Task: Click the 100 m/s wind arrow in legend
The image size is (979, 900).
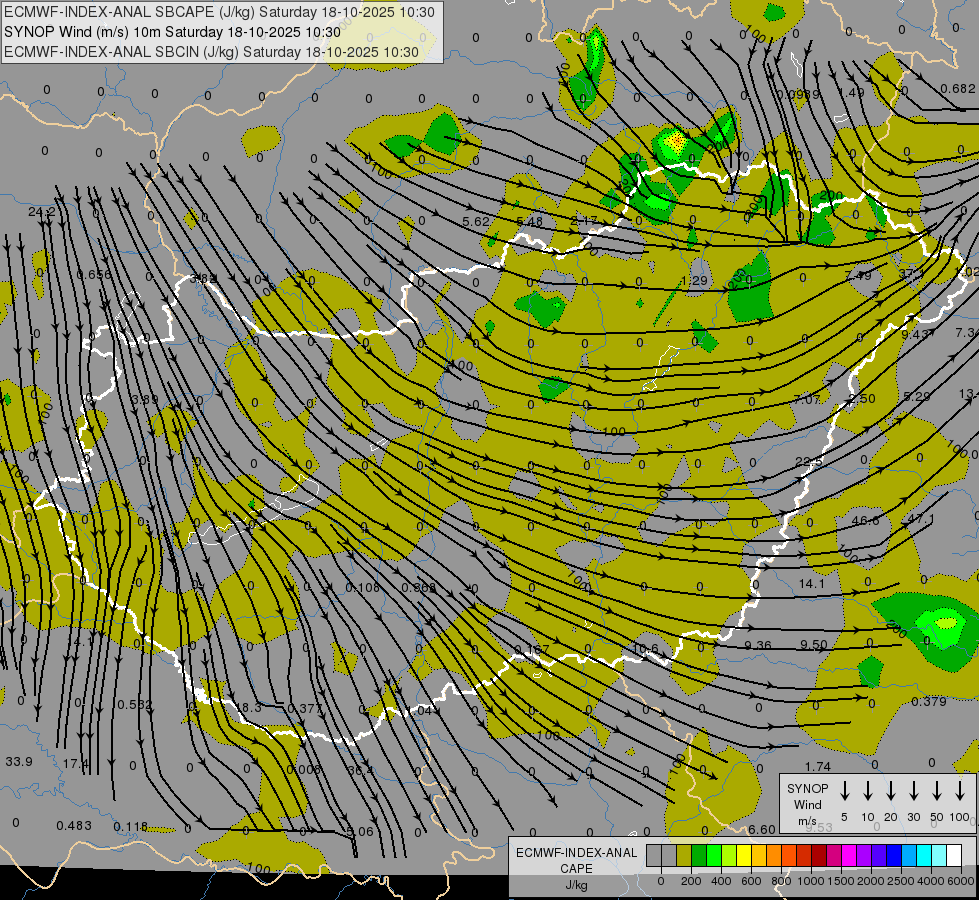Action: tap(960, 791)
